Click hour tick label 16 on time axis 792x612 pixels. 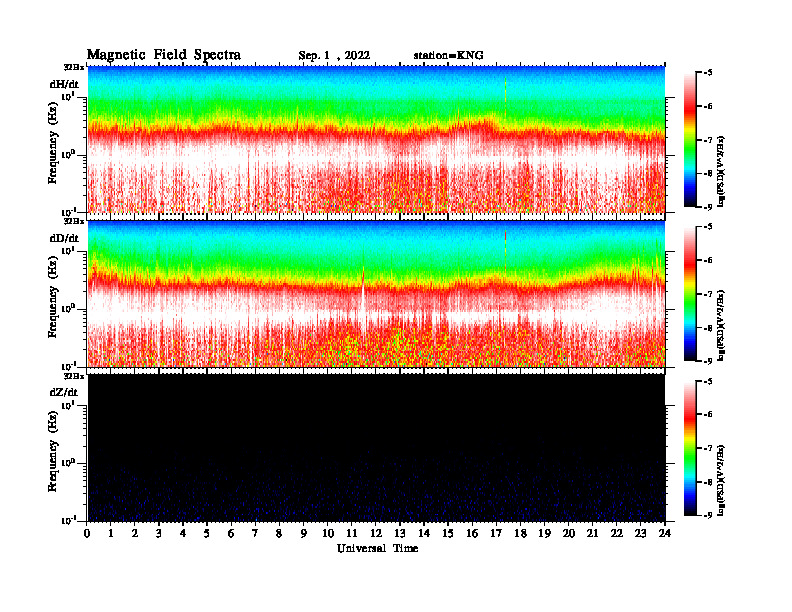[x=472, y=533]
